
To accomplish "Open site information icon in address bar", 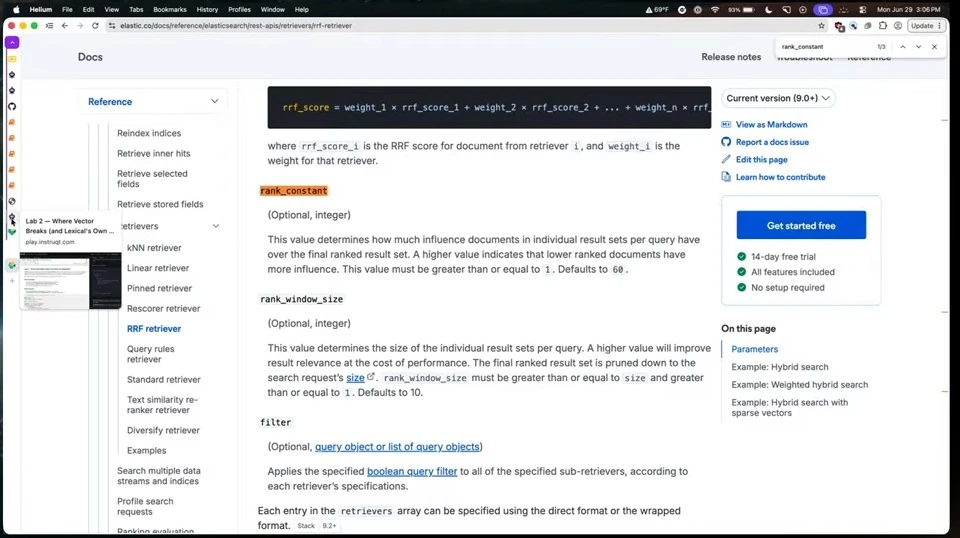I will (111, 26).
